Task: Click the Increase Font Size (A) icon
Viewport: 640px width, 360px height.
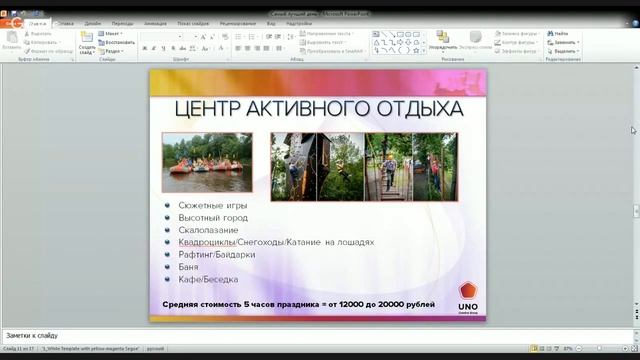Action: (x=203, y=37)
